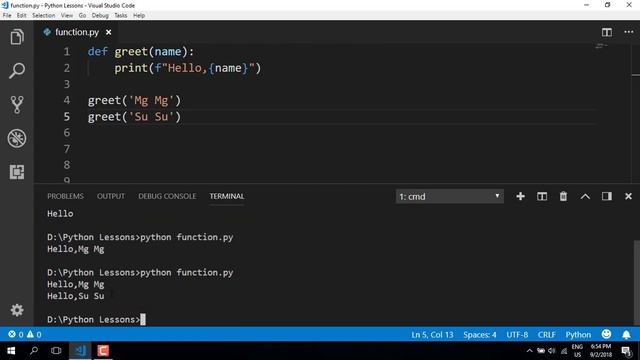Click Hello,Su Su terminal output line
The width and height of the screenshot is (640, 360).
76,296
